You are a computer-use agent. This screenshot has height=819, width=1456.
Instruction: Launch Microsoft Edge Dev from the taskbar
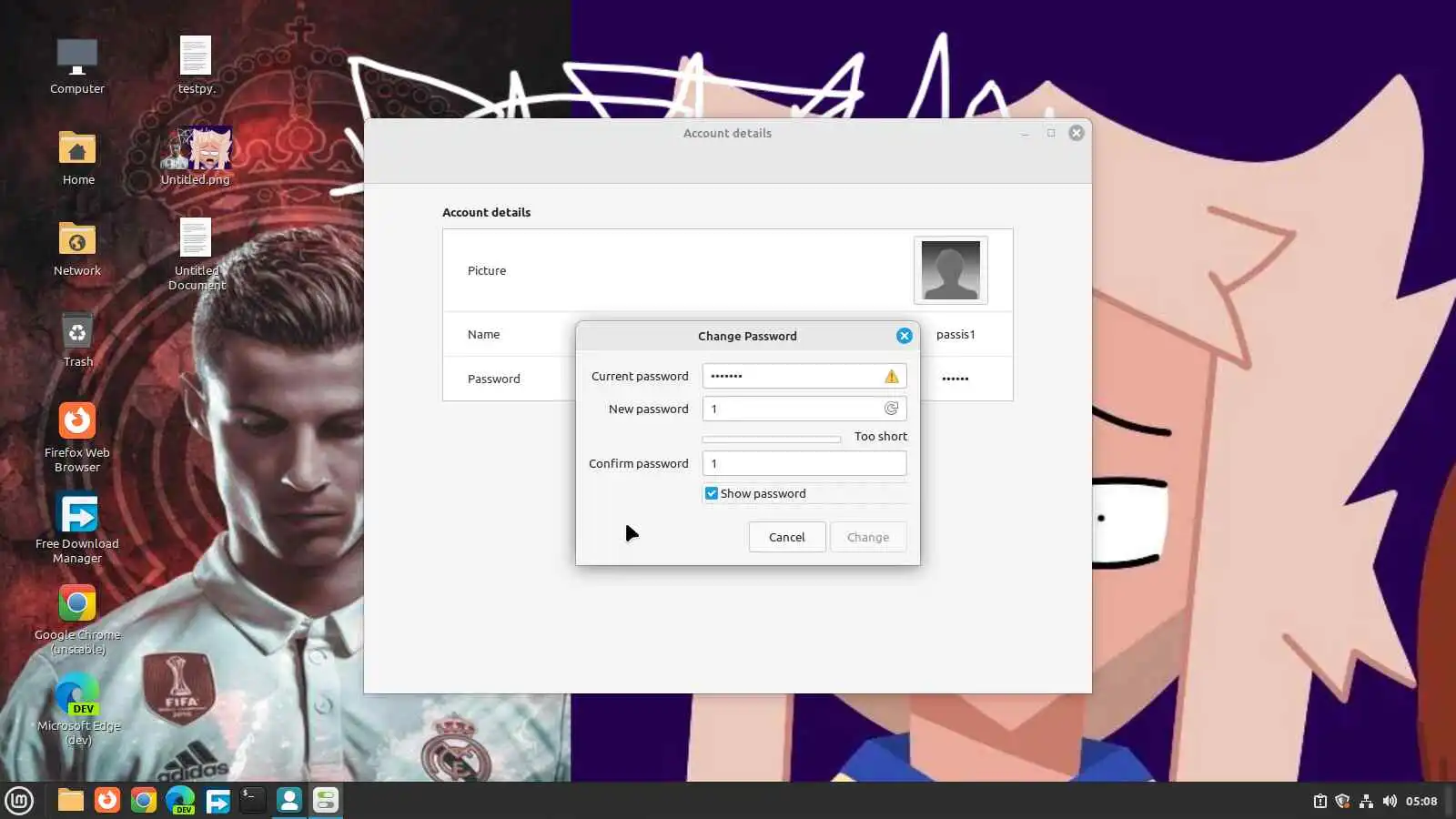[x=180, y=800]
